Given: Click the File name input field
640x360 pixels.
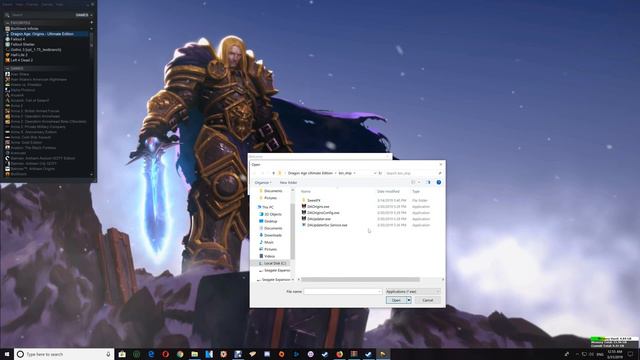Looking at the screenshot, I should 342,291.
